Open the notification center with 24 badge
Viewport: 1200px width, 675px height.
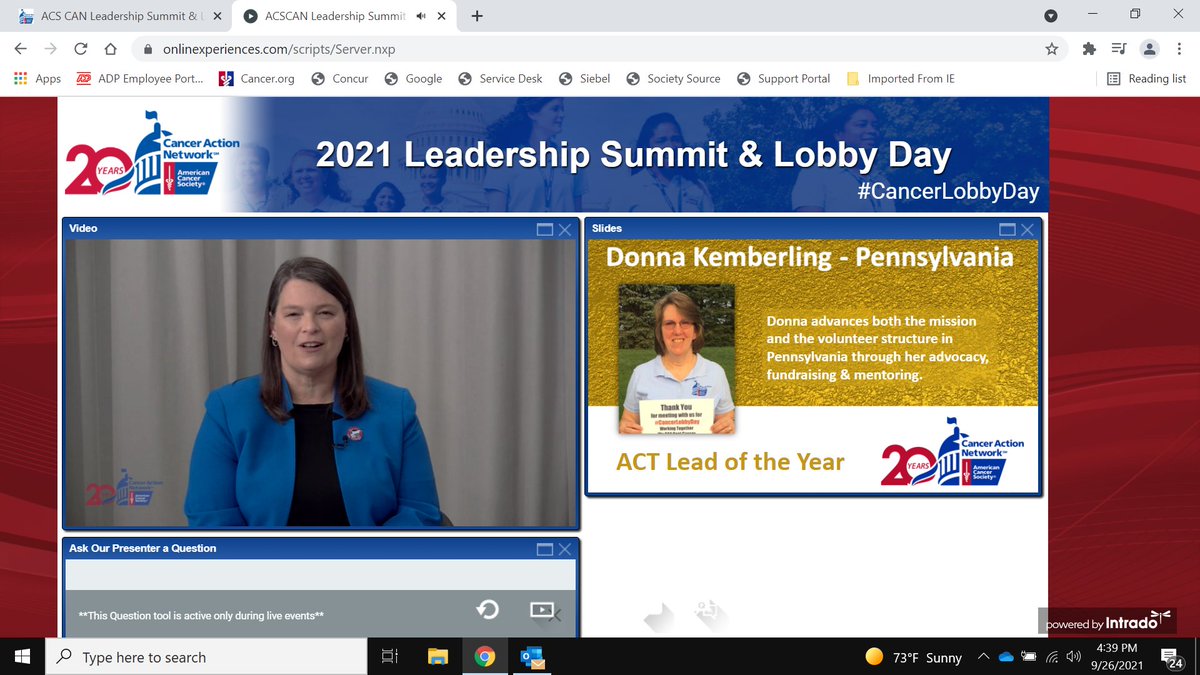(1173, 657)
